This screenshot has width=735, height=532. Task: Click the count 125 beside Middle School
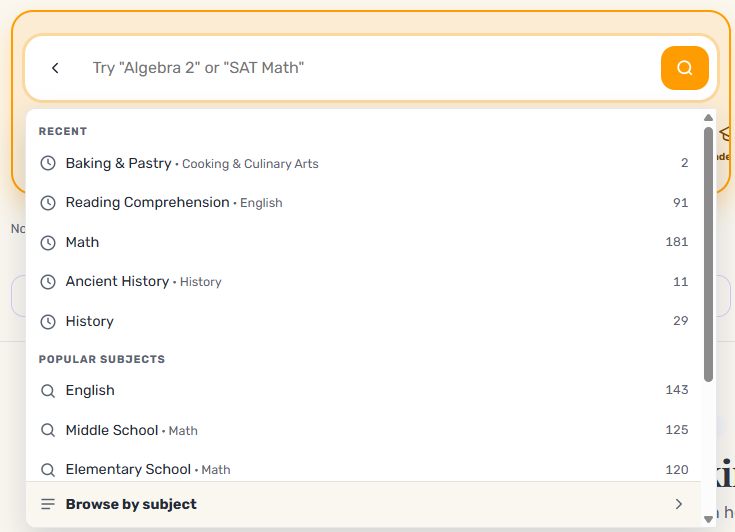(x=677, y=430)
